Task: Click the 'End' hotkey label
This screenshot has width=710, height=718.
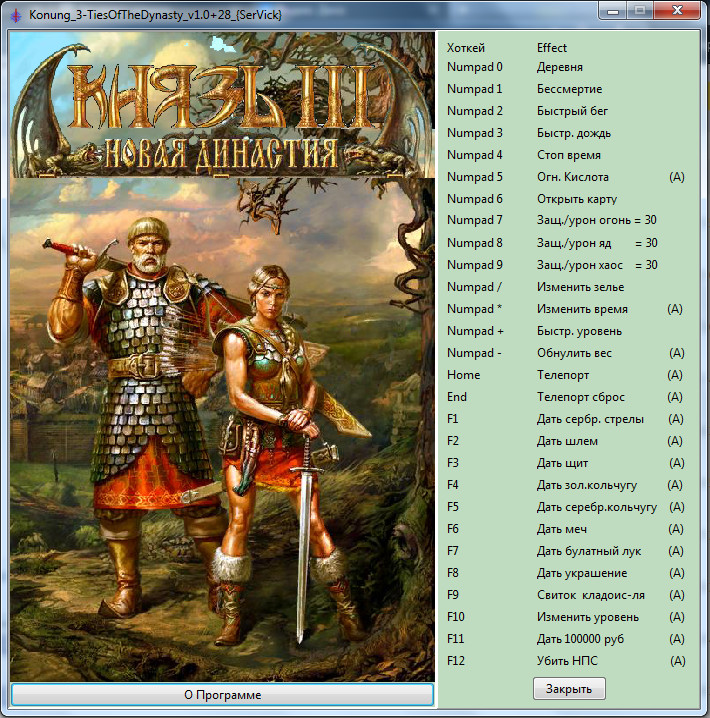Action: click(x=457, y=397)
